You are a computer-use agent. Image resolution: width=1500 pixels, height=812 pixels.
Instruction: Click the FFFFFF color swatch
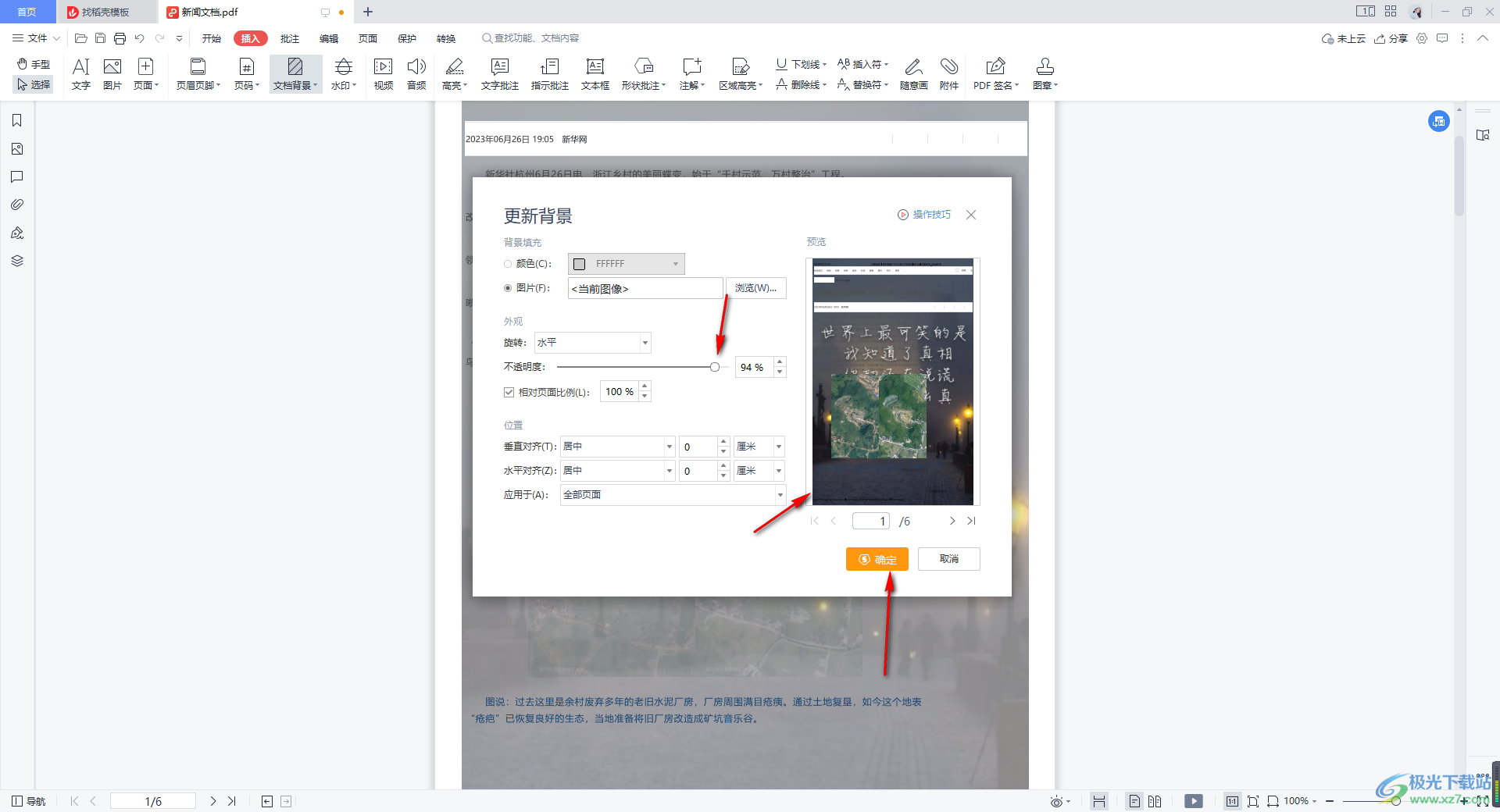580,264
